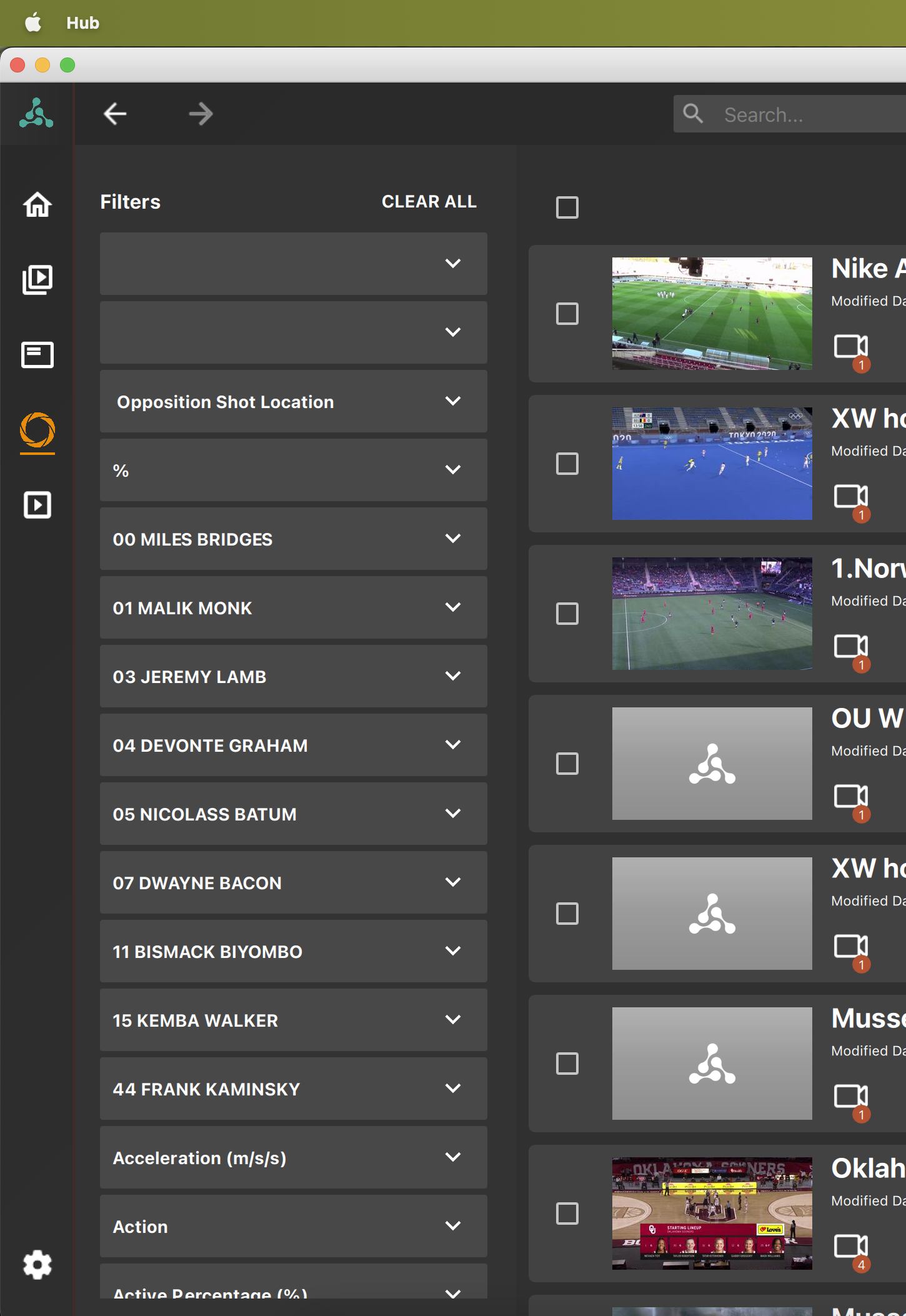This screenshot has width=906, height=1316.
Task: Click the OU W video title
Action: click(869, 719)
